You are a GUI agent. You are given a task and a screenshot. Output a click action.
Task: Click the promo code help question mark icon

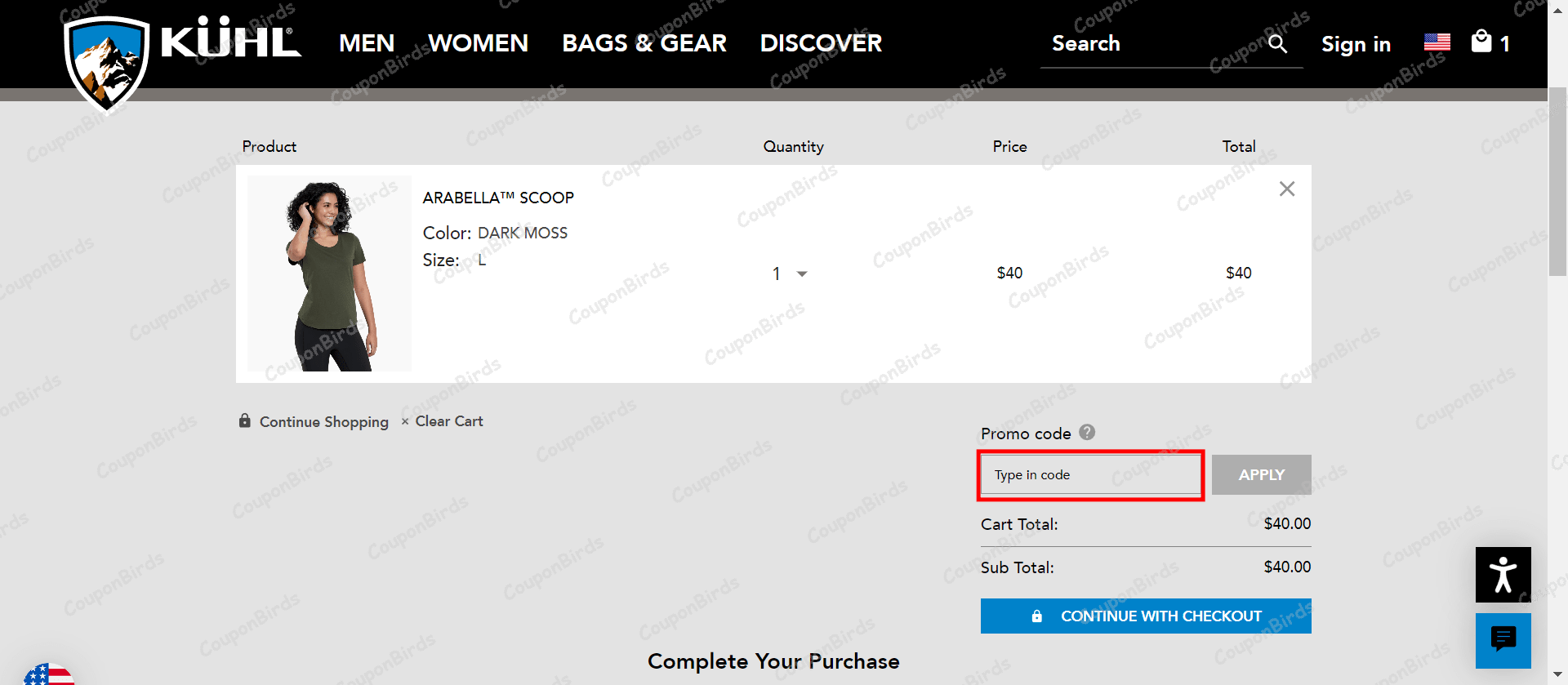click(1088, 433)
